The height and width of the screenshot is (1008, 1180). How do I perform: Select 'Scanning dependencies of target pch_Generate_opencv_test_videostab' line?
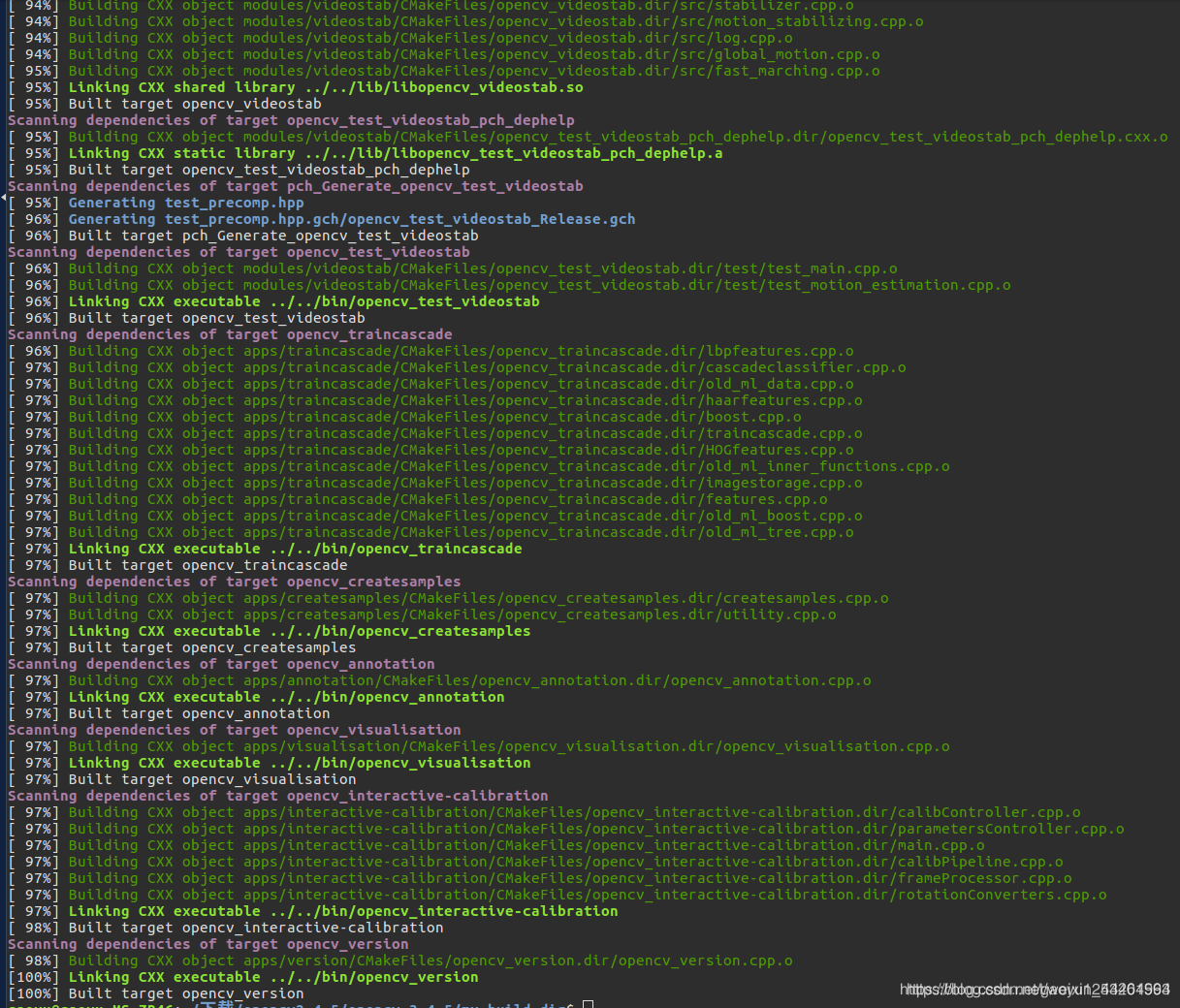[x=296, y=186]
